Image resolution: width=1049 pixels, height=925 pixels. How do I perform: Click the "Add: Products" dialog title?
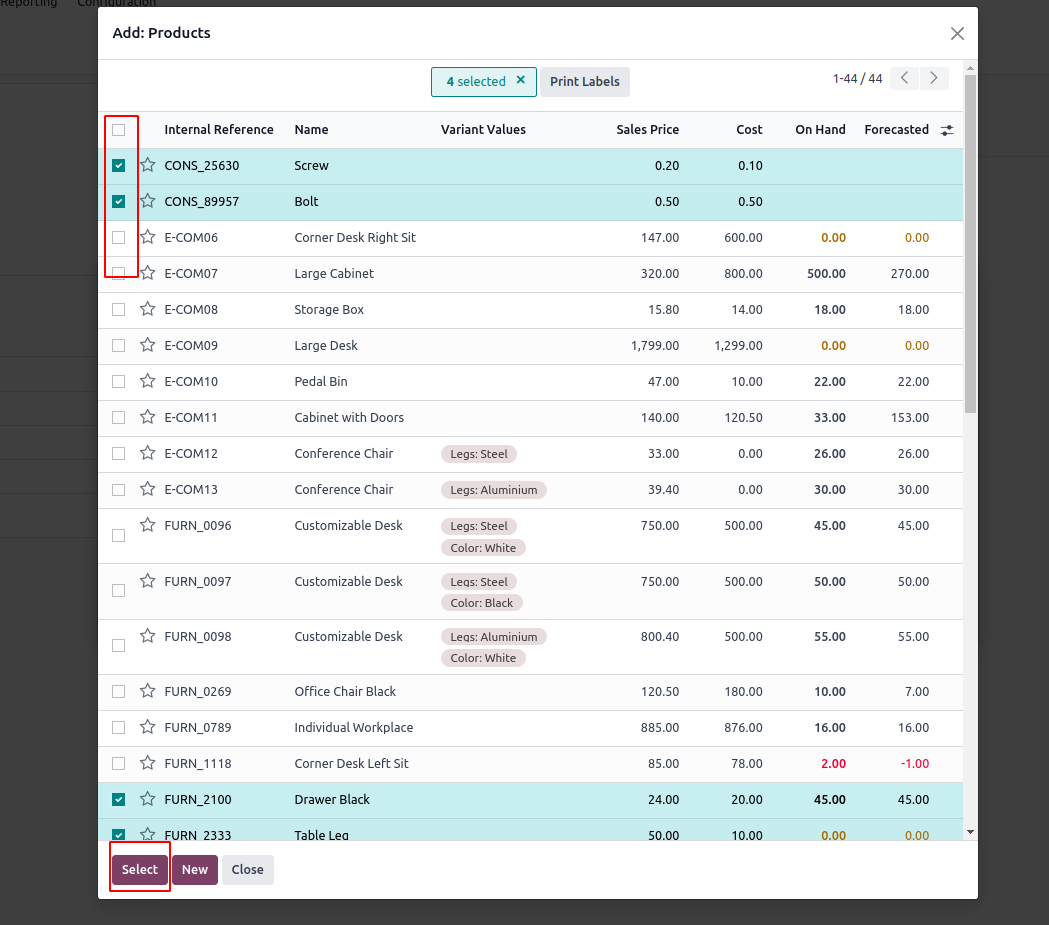pos(161,33)
